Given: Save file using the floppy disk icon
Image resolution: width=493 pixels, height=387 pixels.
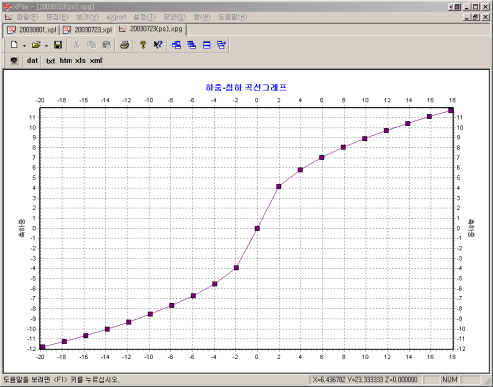Looking at the screenshot, I should tap(58, 45).
